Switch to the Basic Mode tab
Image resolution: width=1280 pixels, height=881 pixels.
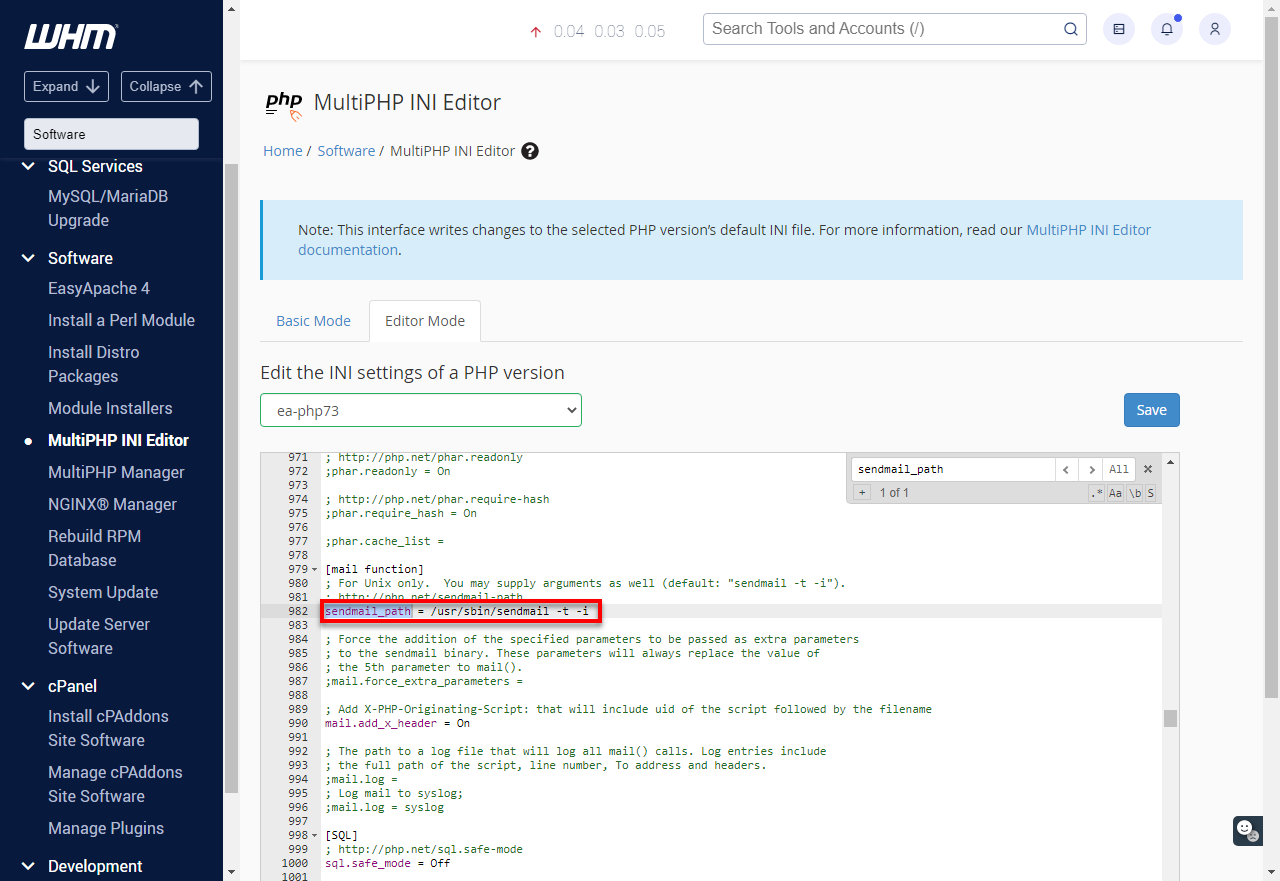(x=313, y=320)
